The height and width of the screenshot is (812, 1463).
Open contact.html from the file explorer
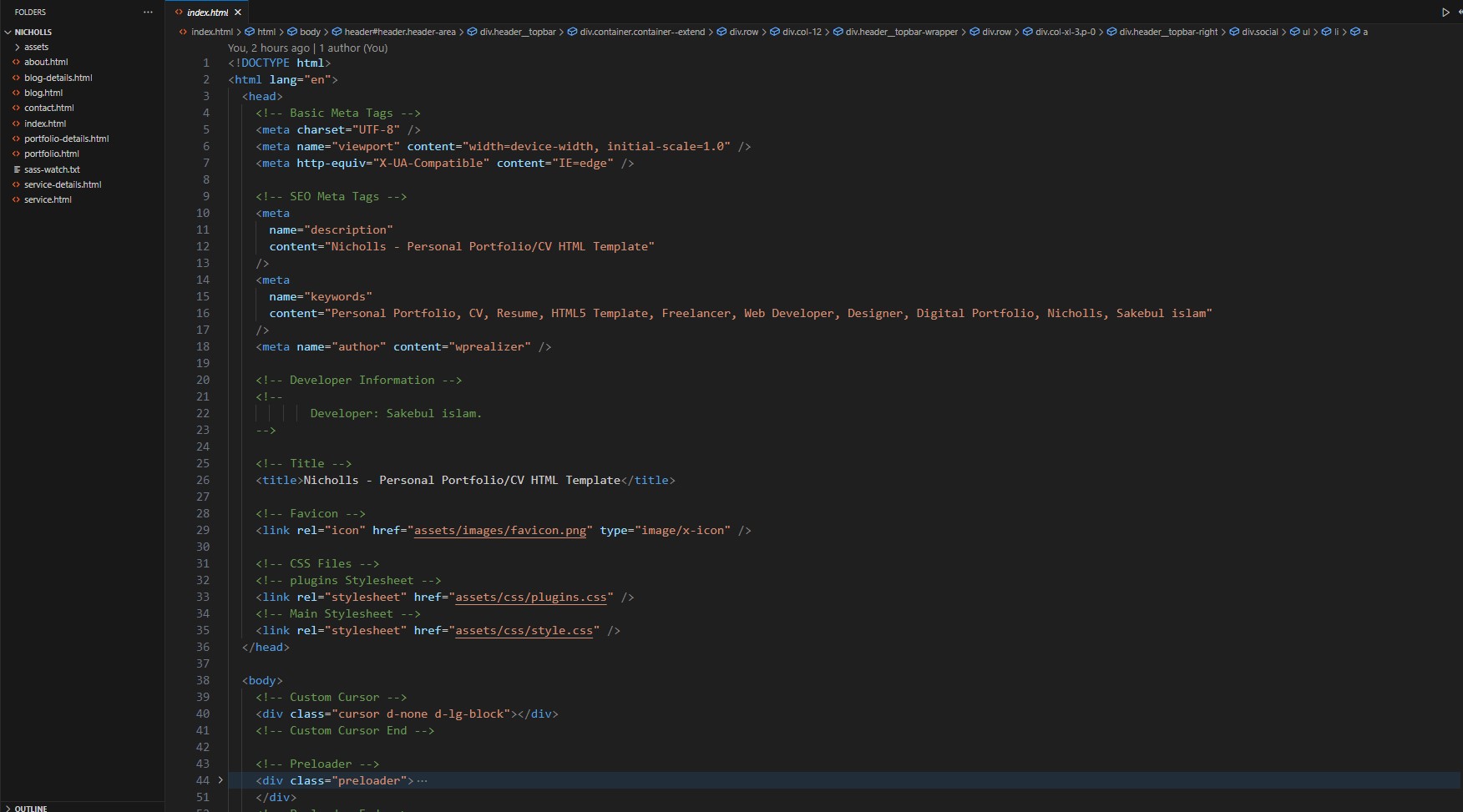48,108
